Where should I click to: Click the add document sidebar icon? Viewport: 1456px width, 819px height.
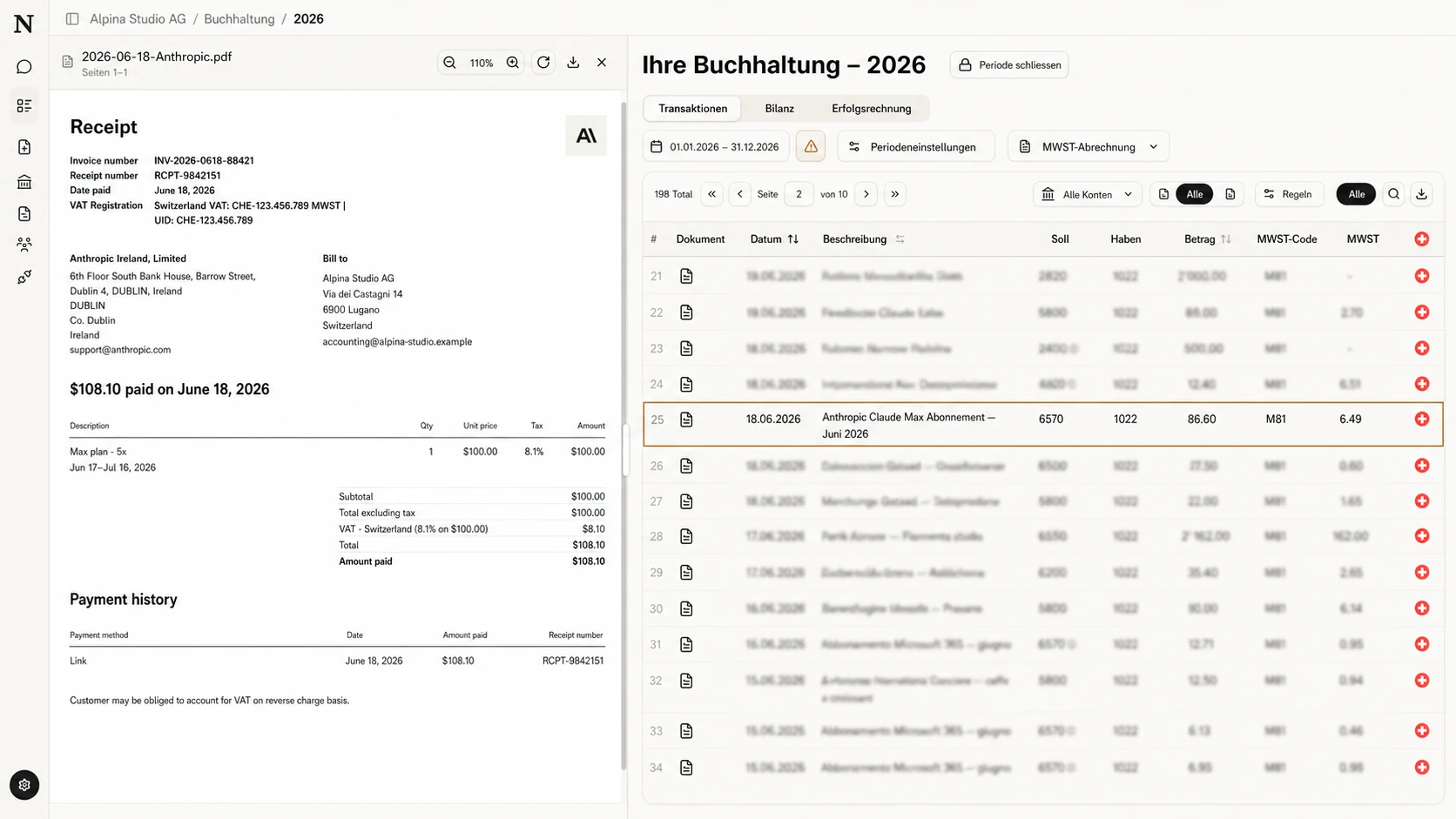(x=24, y=147)
